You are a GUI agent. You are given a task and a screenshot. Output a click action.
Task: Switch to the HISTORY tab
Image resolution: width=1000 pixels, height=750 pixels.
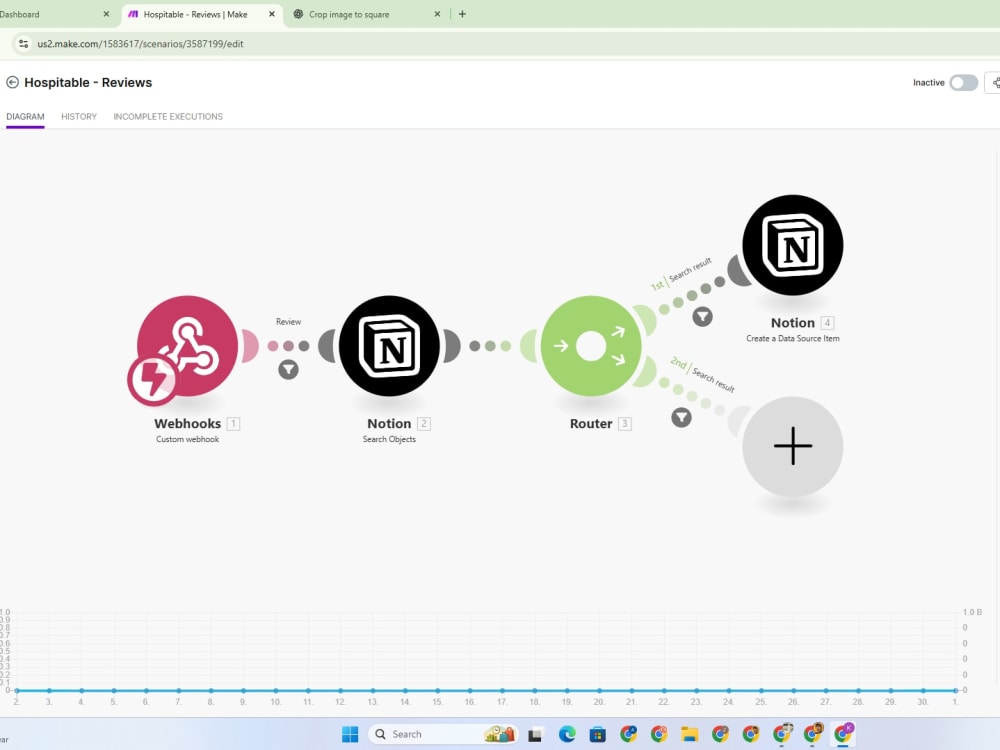click(79, 117)
